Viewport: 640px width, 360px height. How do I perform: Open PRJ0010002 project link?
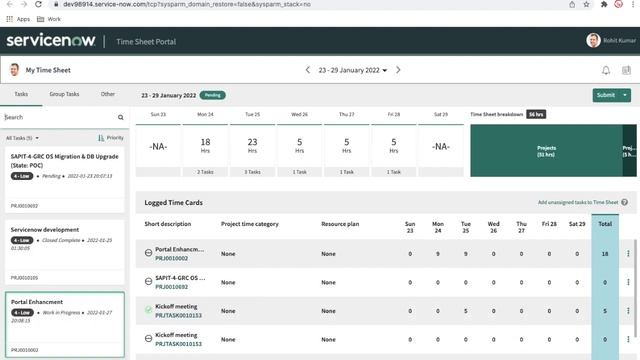[x=171, y=258]
